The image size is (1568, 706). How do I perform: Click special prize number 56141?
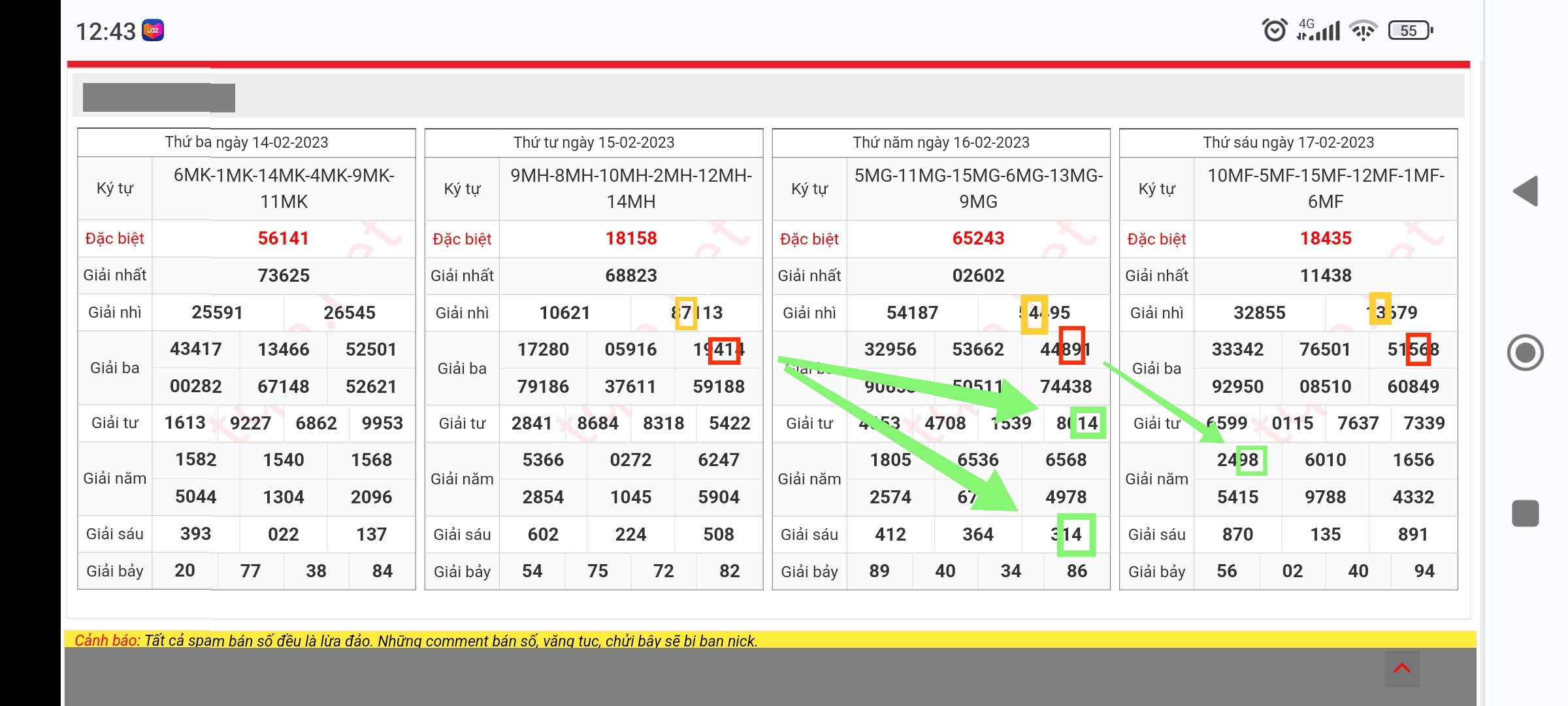pos(283,239)
